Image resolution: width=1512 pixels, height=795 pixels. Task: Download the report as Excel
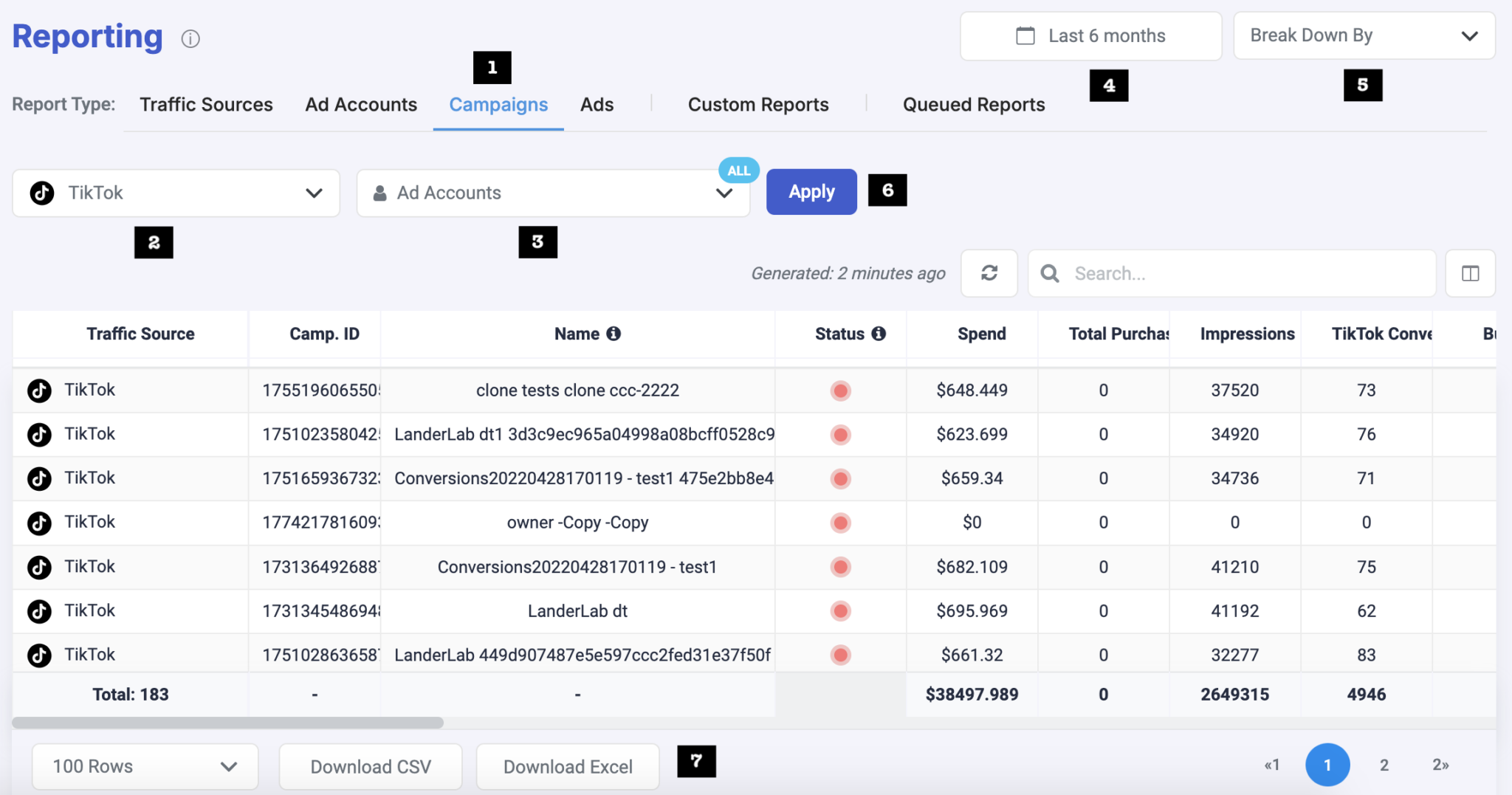coord(566,766)
